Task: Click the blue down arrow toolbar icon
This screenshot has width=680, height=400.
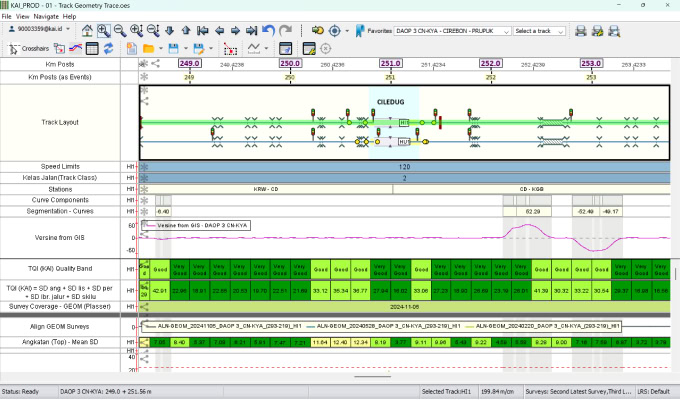Action: pos(170,31)
